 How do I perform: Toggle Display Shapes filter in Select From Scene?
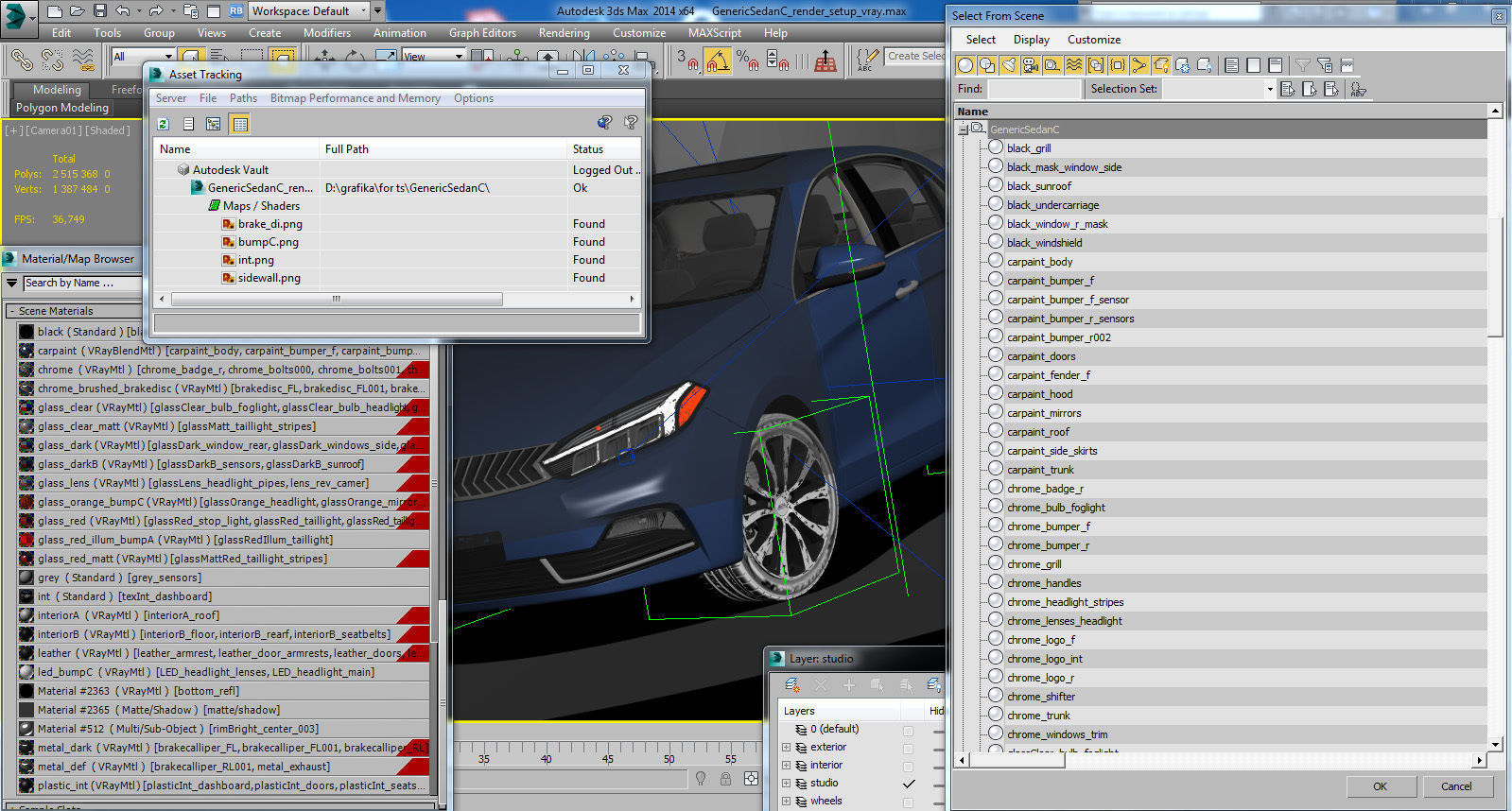point(986,65)
